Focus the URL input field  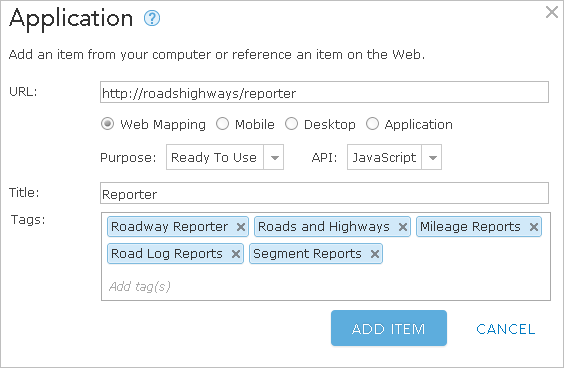[324, 92]
